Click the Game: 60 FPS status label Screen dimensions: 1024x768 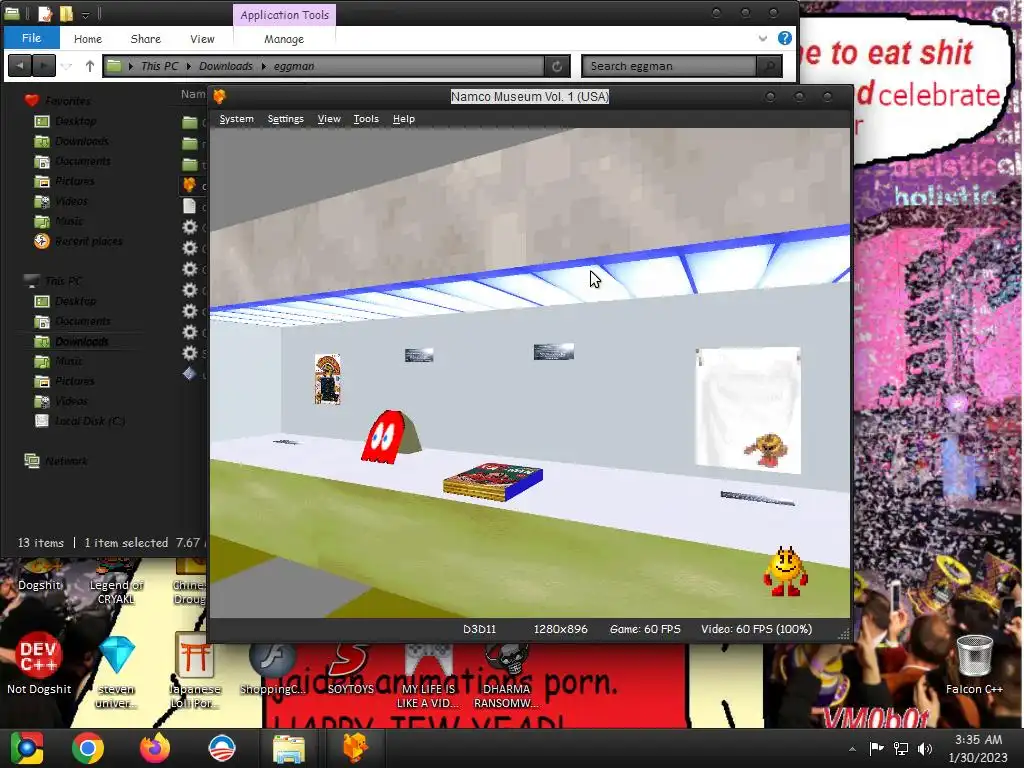coord(645,629)
